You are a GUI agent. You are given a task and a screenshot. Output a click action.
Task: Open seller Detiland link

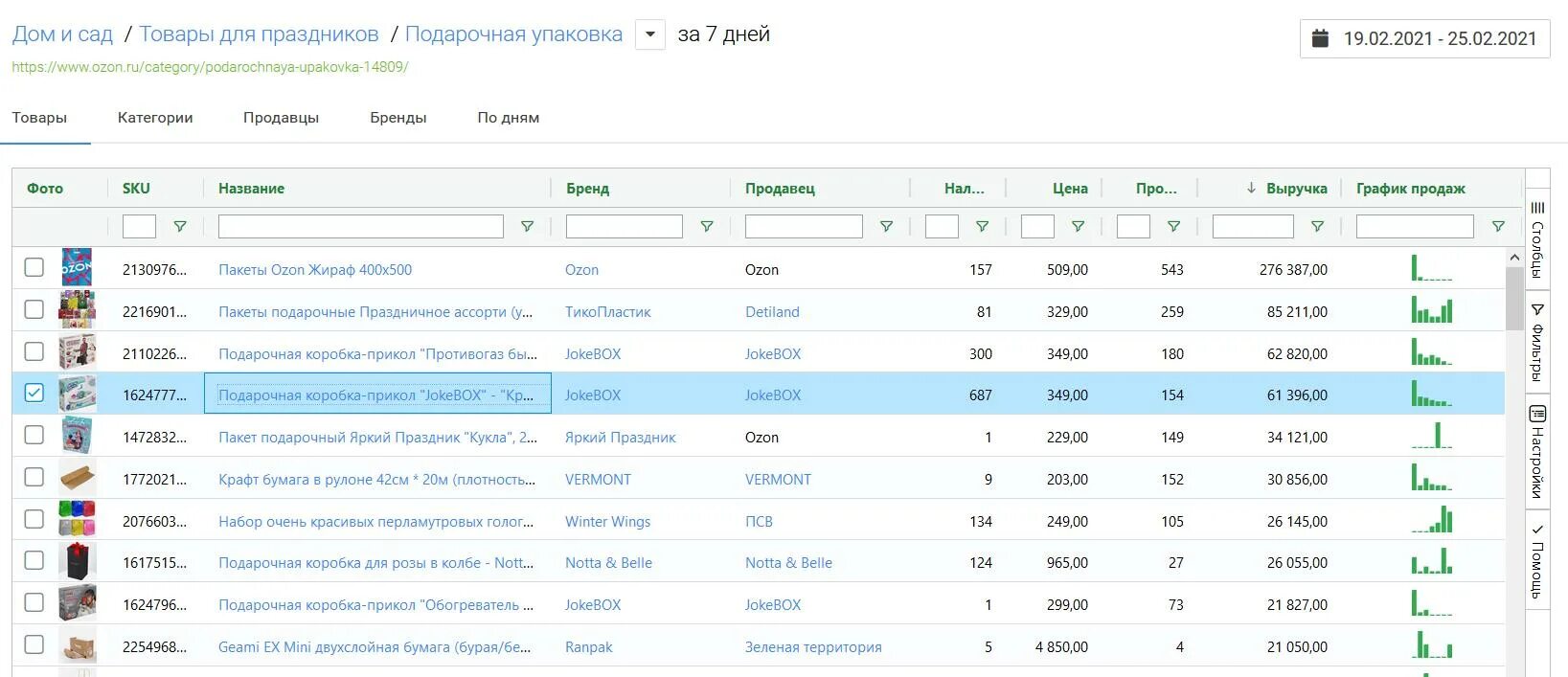pos(772,312)
